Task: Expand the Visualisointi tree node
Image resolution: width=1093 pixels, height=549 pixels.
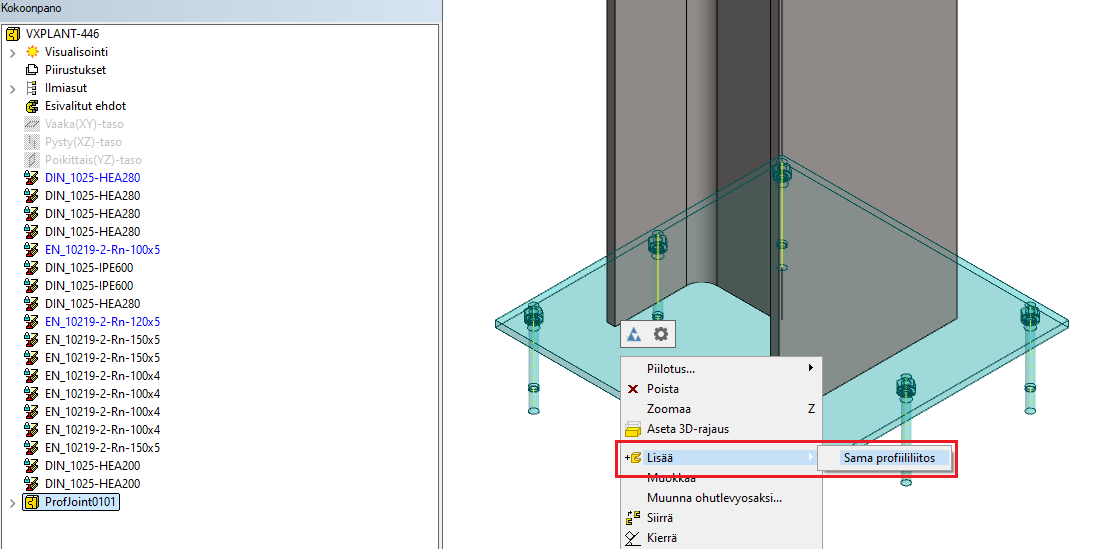Action: 12,52
